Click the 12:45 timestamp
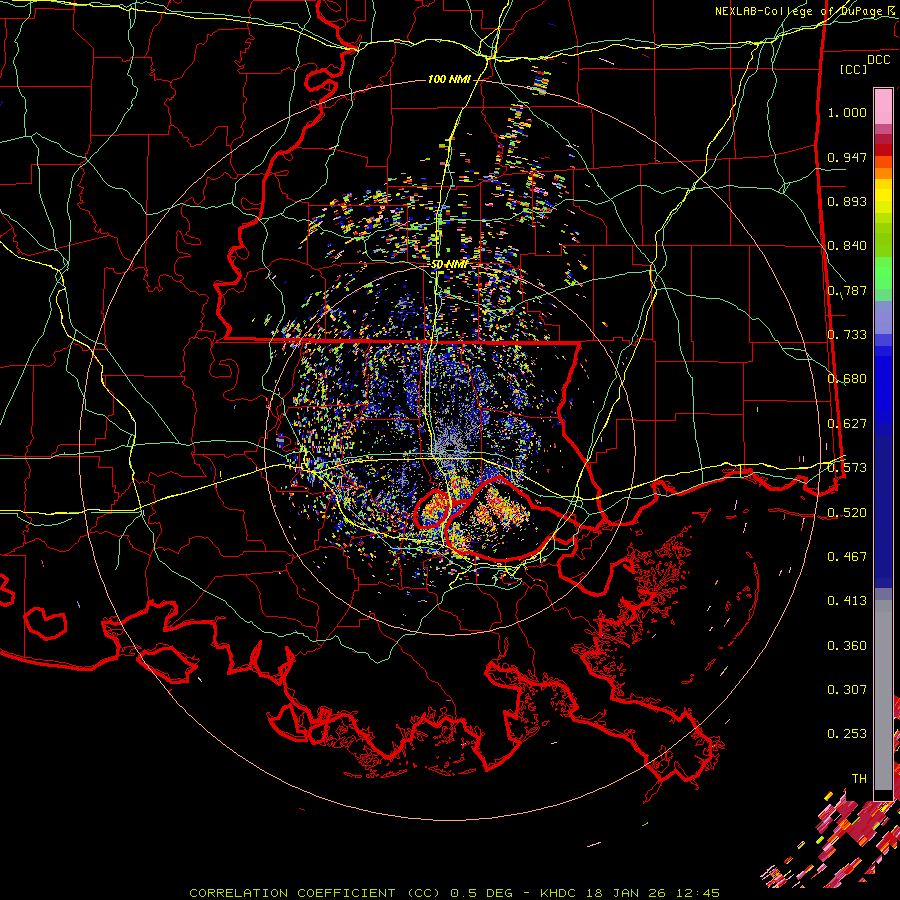Image resolution: width=900 pixels, height=900 pixels. [x=697, y=893]
